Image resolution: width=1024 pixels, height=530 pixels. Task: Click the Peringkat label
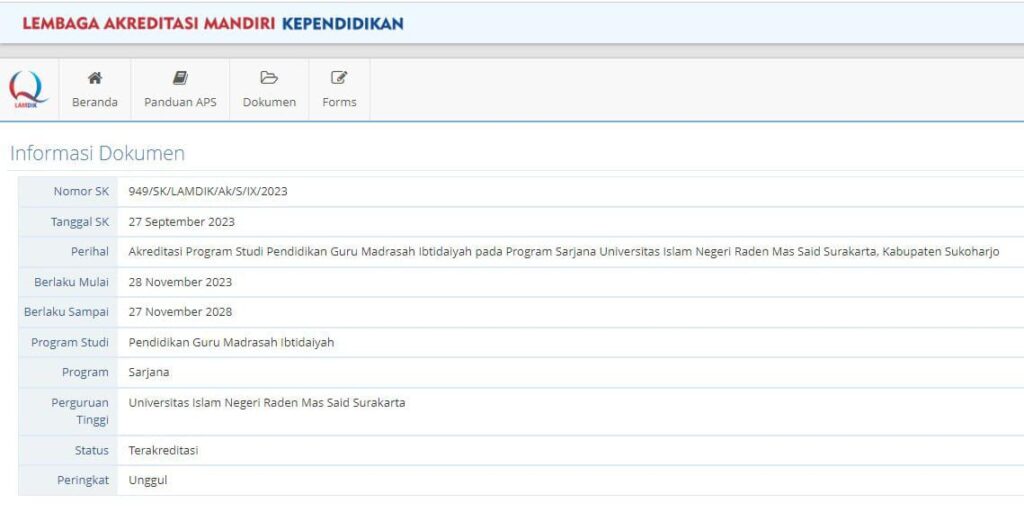click(x=83, y=480)
